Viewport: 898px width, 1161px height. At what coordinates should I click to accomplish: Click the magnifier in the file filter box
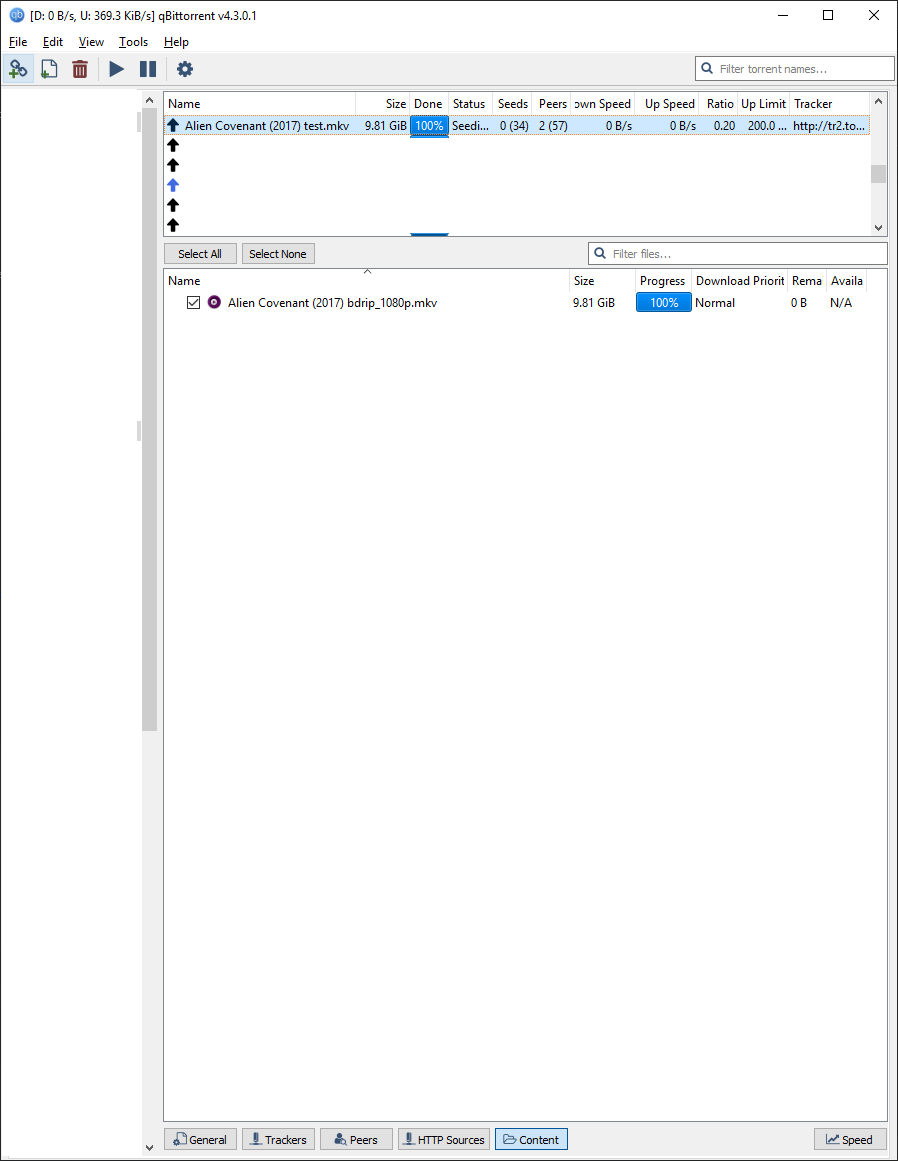[x=600, y=253]
